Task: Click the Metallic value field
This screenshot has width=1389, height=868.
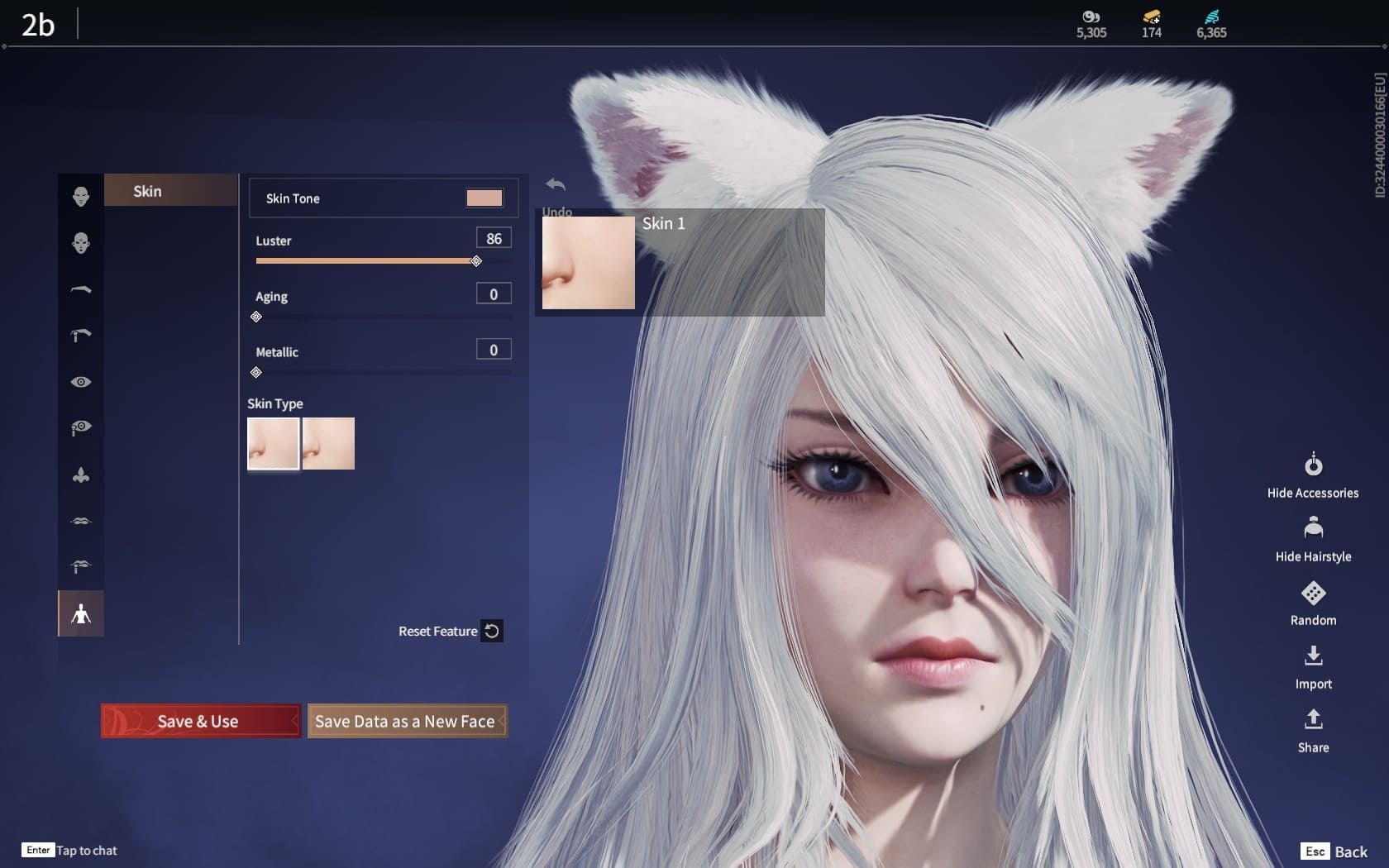Action: click(x=494, y=349)
